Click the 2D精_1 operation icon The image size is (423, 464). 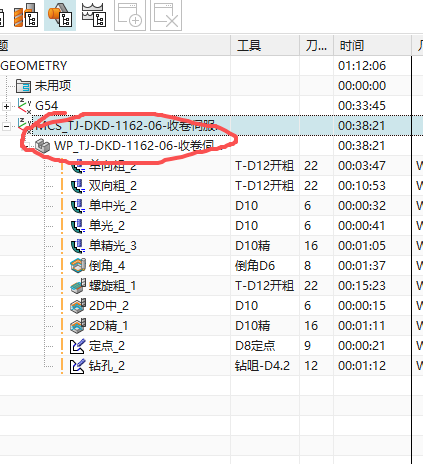[x=78, y=326]
